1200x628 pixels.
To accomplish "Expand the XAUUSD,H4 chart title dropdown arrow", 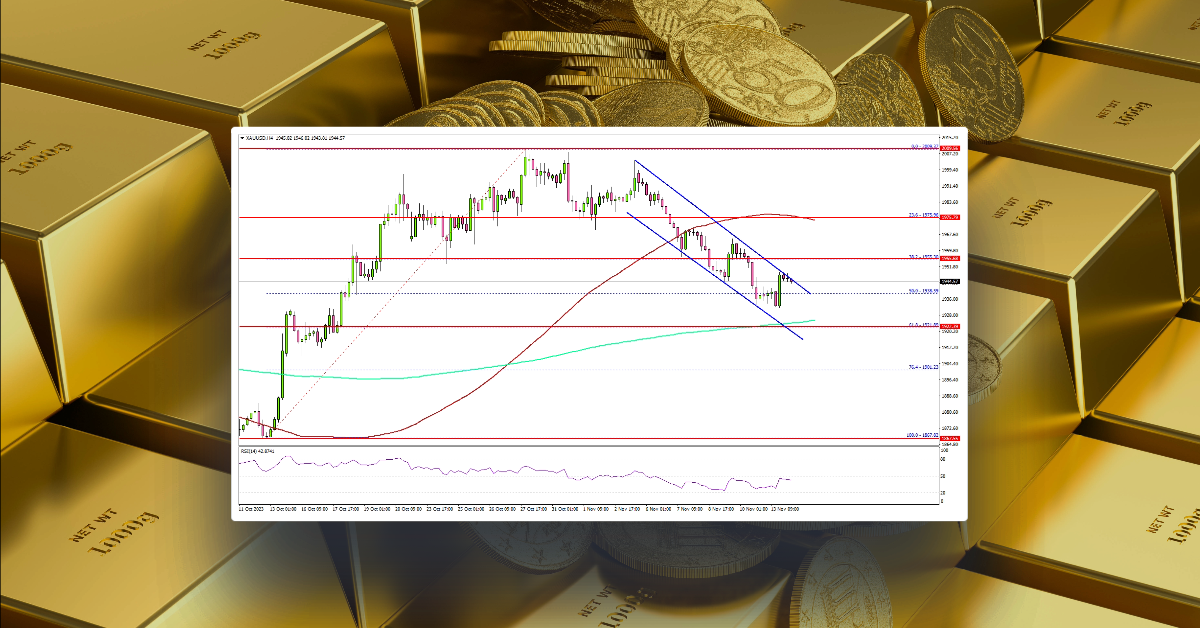I will tap(243, 137).
